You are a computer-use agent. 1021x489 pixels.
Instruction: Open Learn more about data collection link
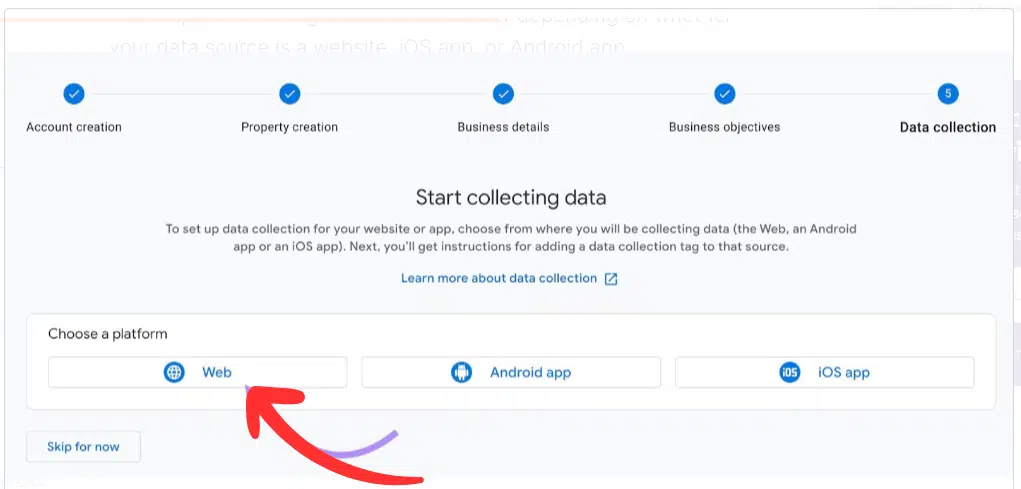pos(499,279)
